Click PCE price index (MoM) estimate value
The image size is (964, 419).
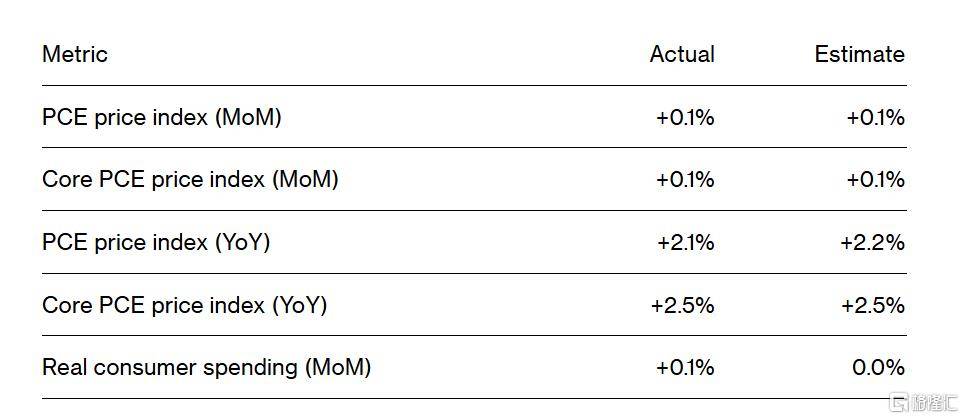point(875,117)
